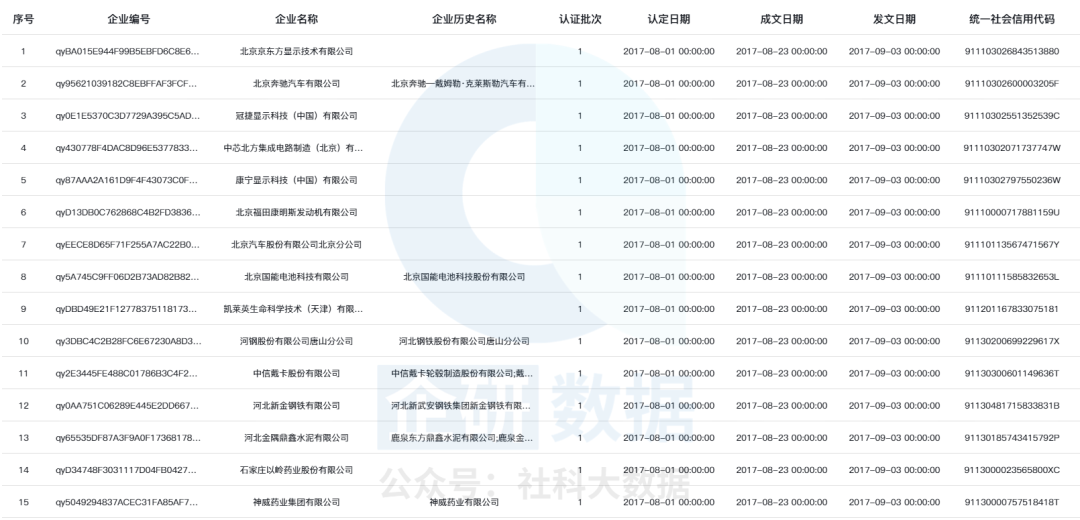This screenshot has height=520, width=1080.
Task: Click the 统一社会信用代码 column header
Action: coord(1011,19)
